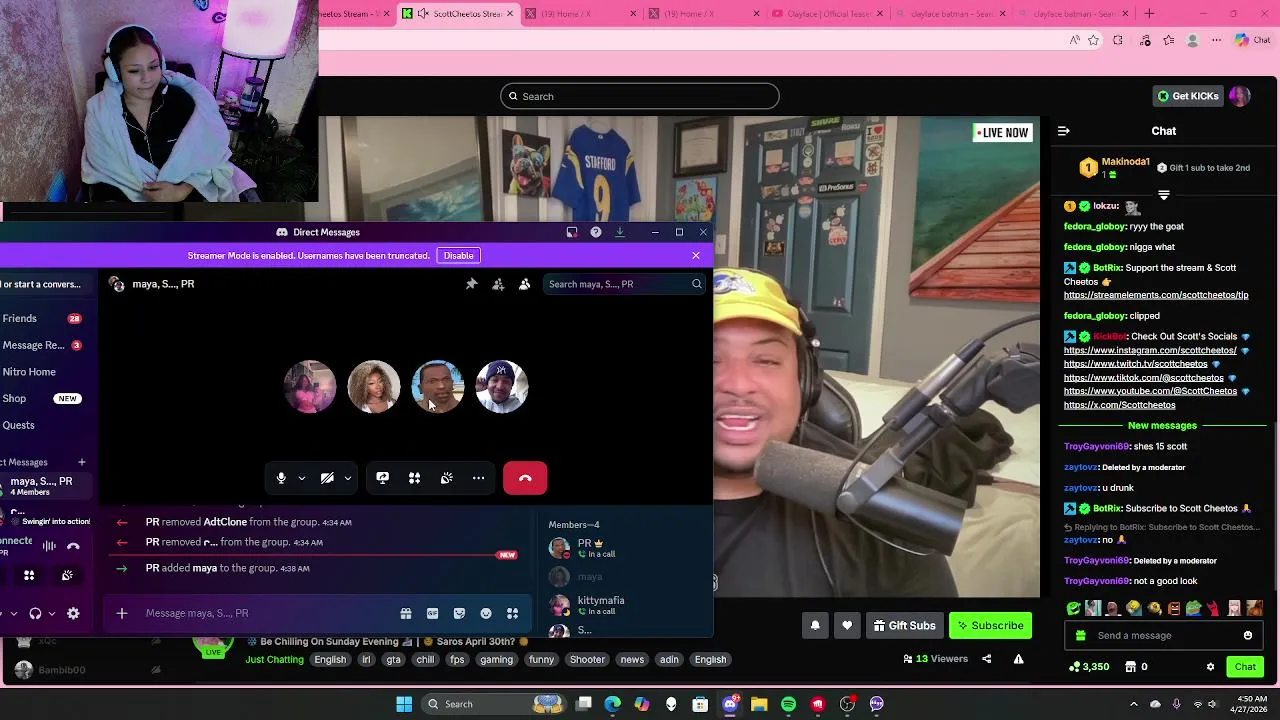This screenshot has height=720, width=1280.
Task: Open Discord user settings gear
Action: [x=73, y=613]
